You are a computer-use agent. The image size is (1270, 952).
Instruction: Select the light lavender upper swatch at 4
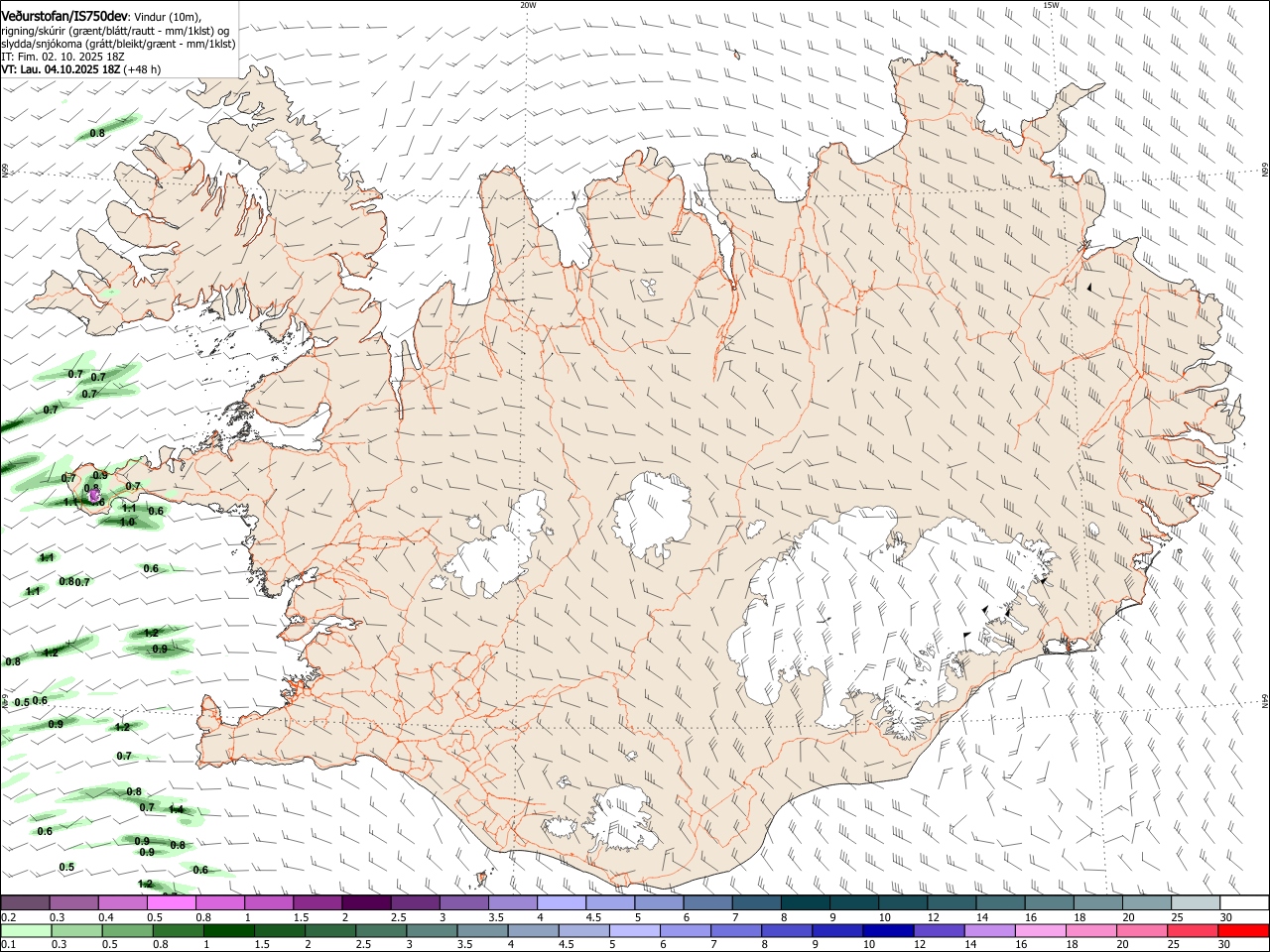[x=561, y=902]
